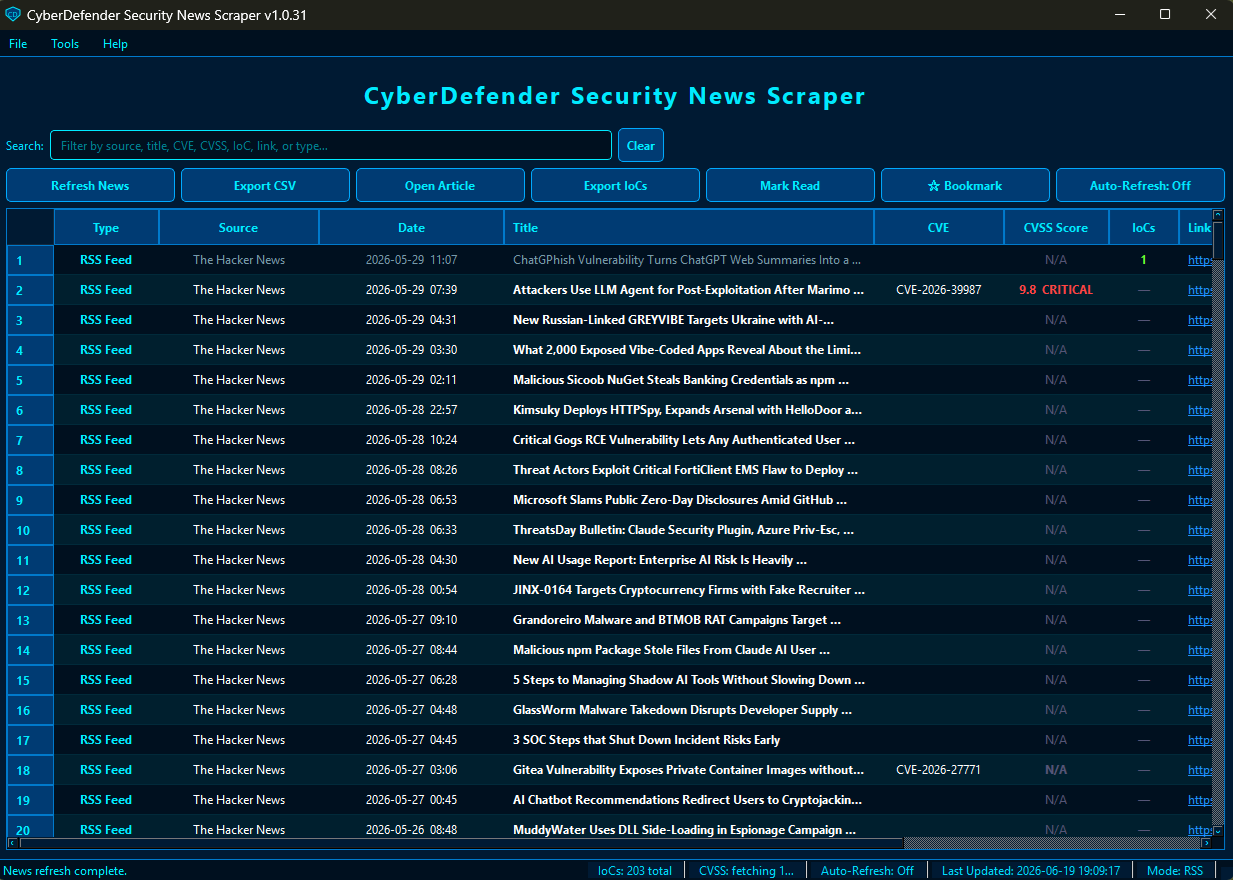Viewport: 1233px width, 880px height.
Task: Select the MuddyWater DLL Side-Loading article
Action: point(685,829)
